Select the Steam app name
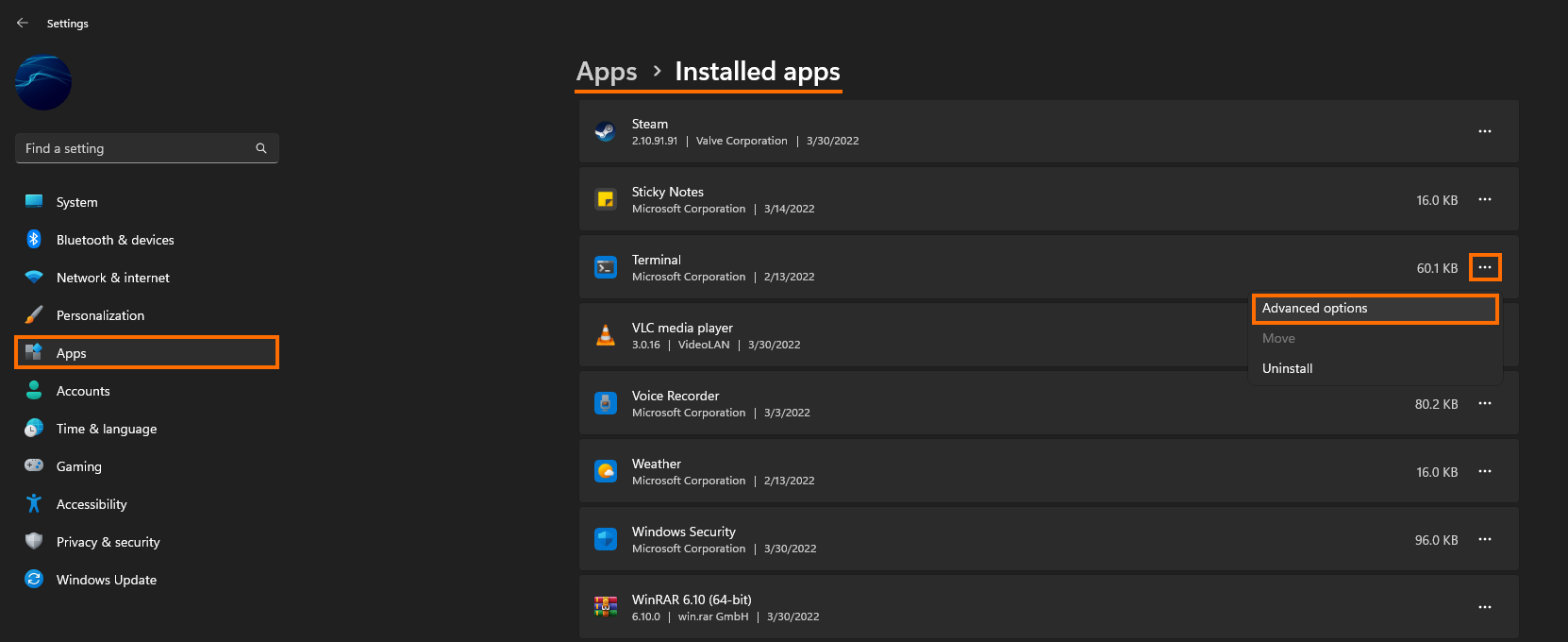Image resolution: width=1568 pixels, height=642 pixels. (x=650, y=124)
